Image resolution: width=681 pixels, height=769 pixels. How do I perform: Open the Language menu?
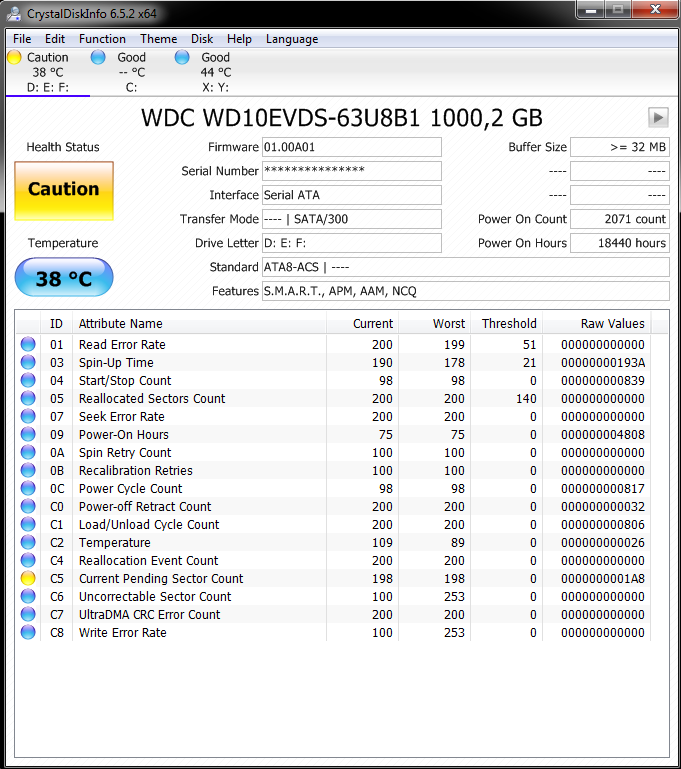click(292, 39)
